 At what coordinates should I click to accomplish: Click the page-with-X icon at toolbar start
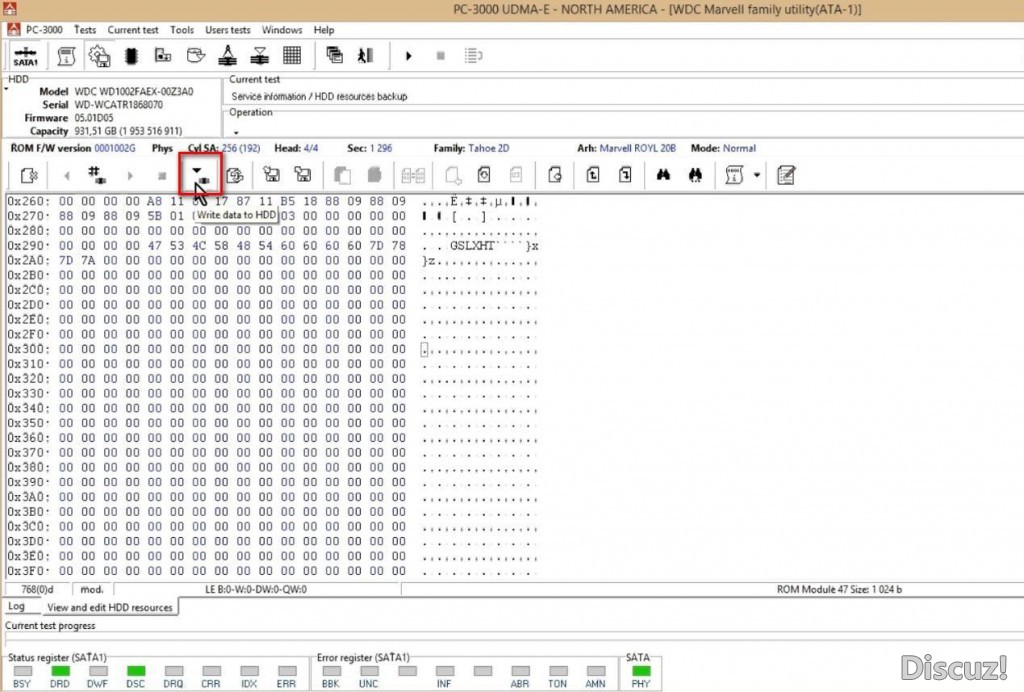(29, 175)
